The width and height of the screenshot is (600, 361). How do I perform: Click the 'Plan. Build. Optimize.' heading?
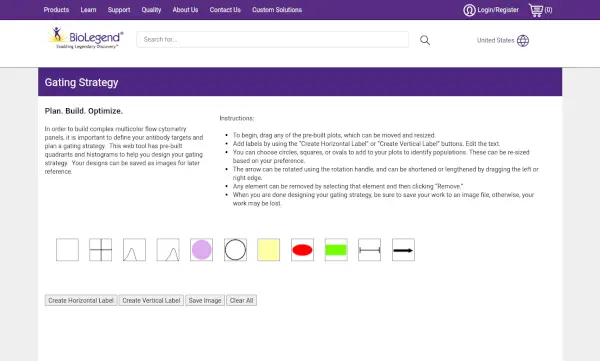coord(84,111)
